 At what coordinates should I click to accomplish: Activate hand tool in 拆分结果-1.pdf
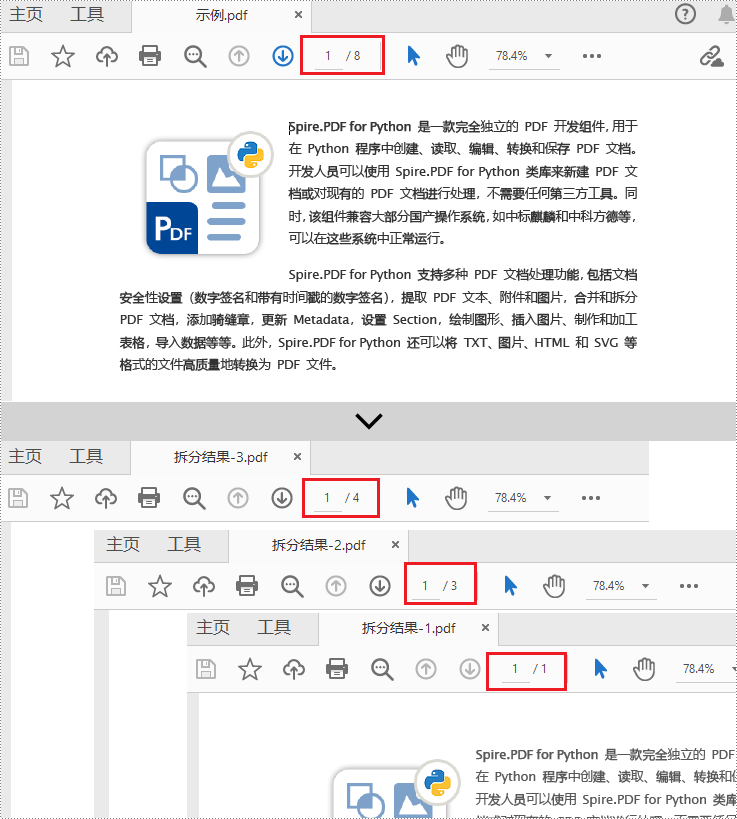click(644, 669)
